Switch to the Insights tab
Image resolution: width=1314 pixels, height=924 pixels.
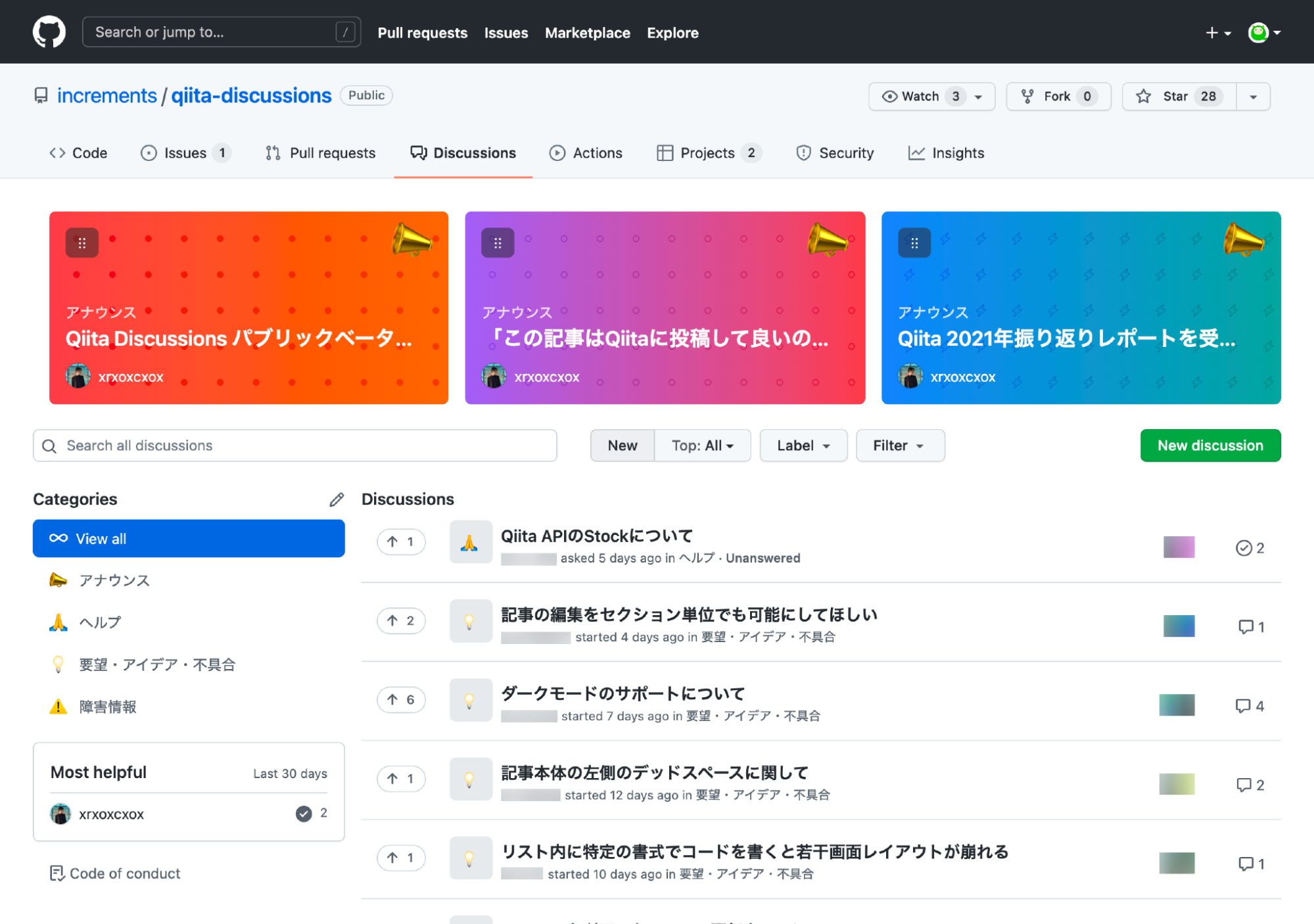click(x=947, y=153)
